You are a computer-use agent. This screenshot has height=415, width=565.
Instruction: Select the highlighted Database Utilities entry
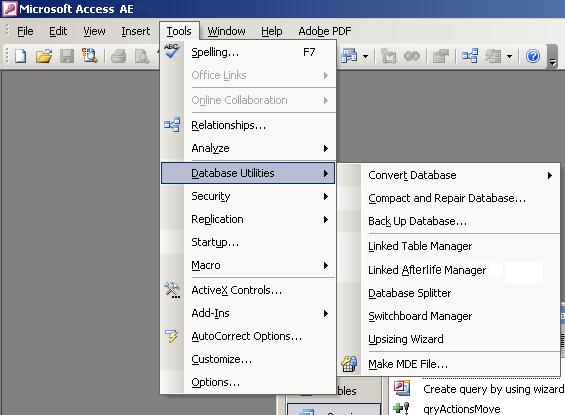pos(248,173)
